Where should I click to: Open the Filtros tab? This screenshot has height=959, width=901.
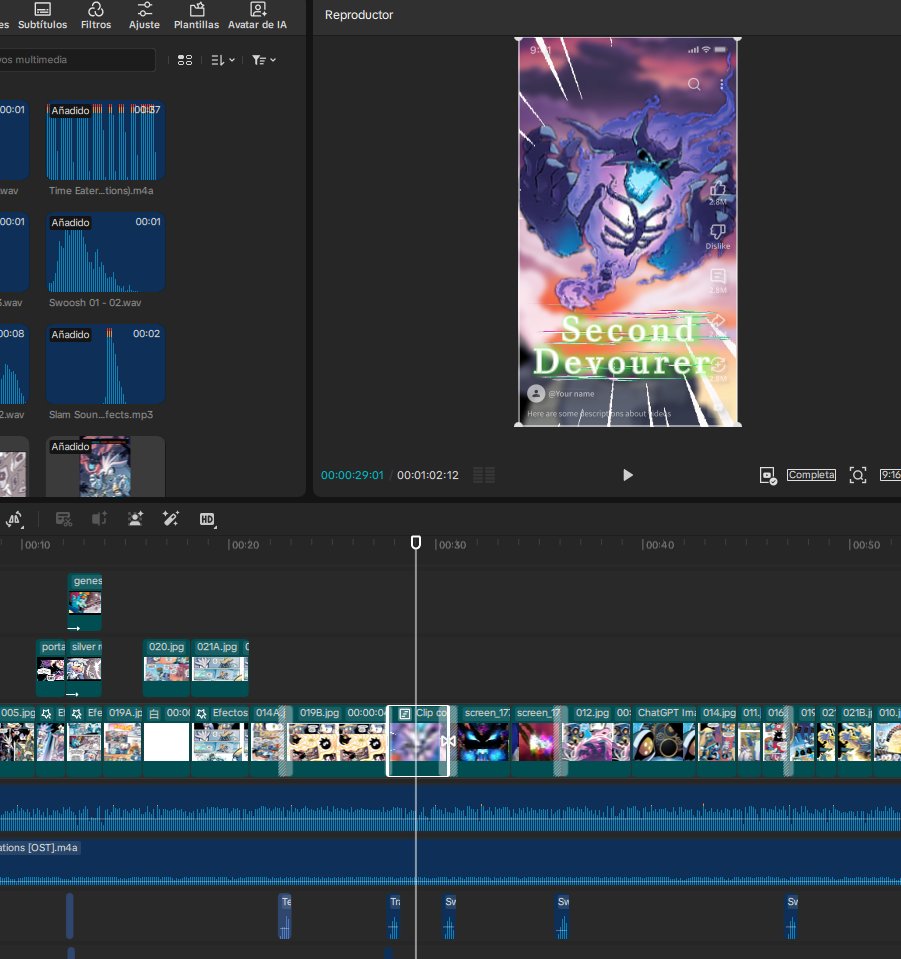pyautogui.click(x=96, y=16)
